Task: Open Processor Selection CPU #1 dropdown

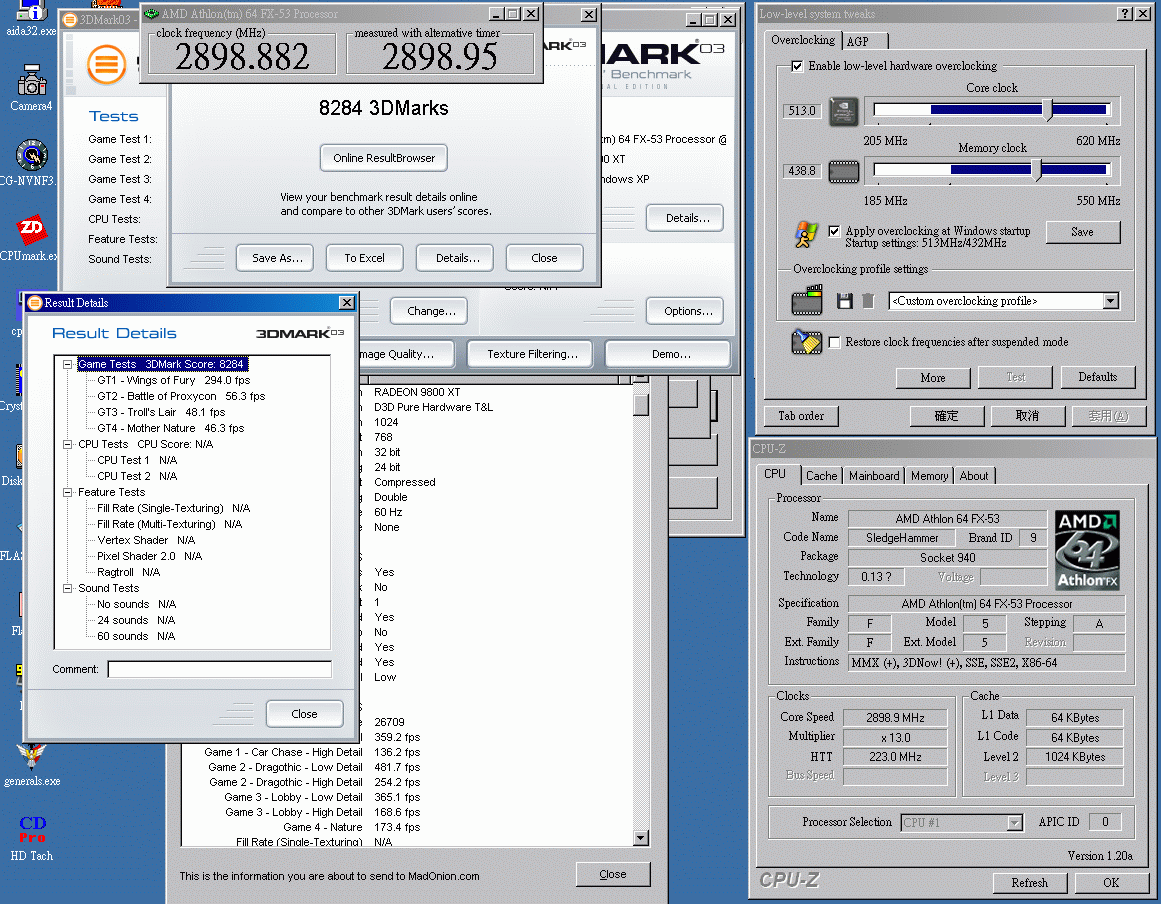Action: tap(1014, 823)
